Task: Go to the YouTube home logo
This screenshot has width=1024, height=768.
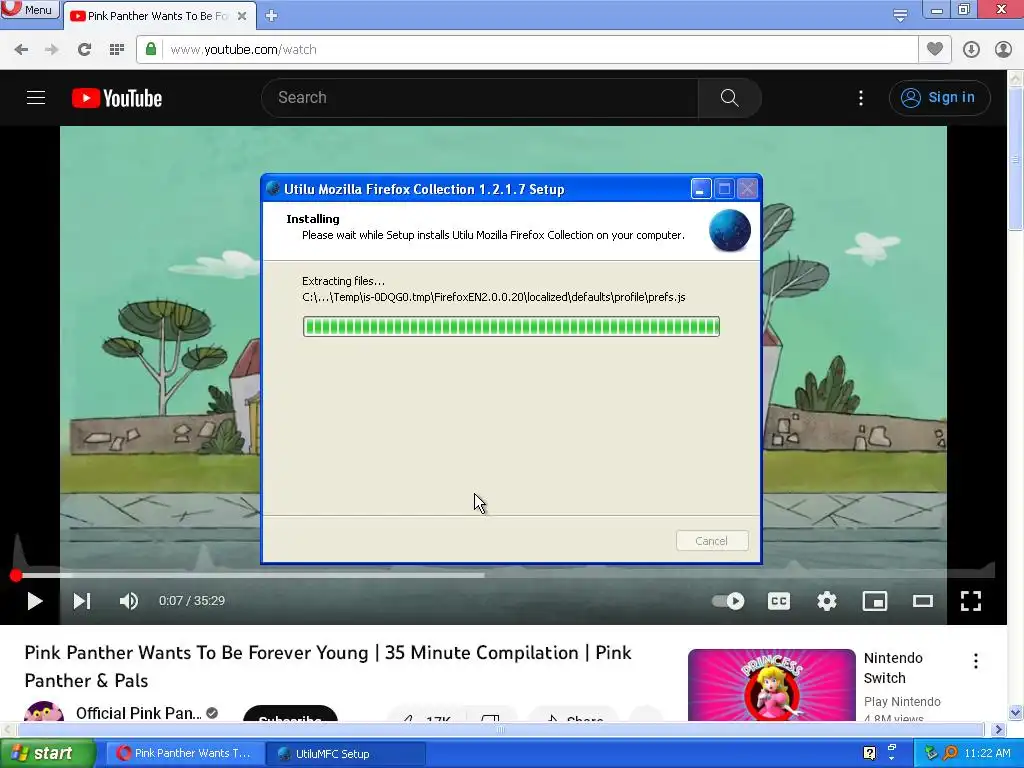Action: 117,98
